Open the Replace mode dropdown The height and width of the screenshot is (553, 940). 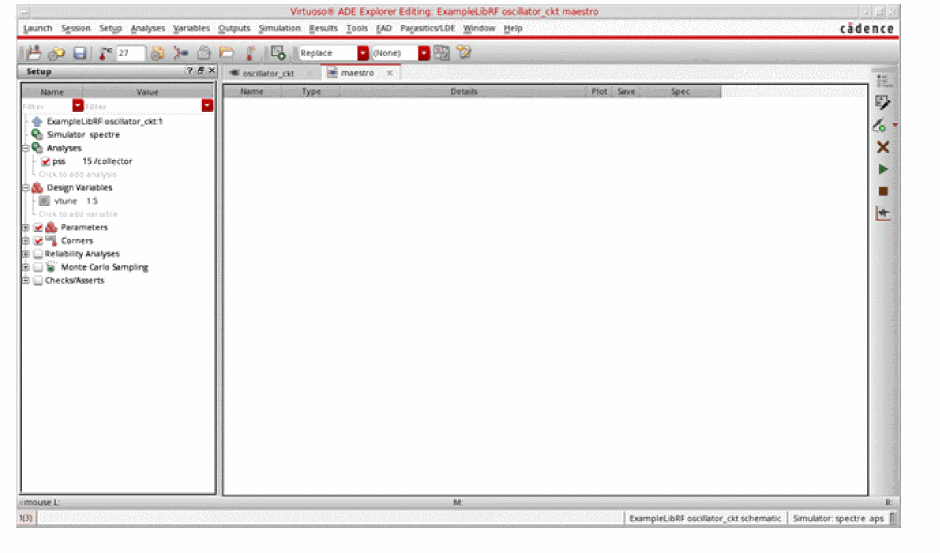[x=363, y=53]
